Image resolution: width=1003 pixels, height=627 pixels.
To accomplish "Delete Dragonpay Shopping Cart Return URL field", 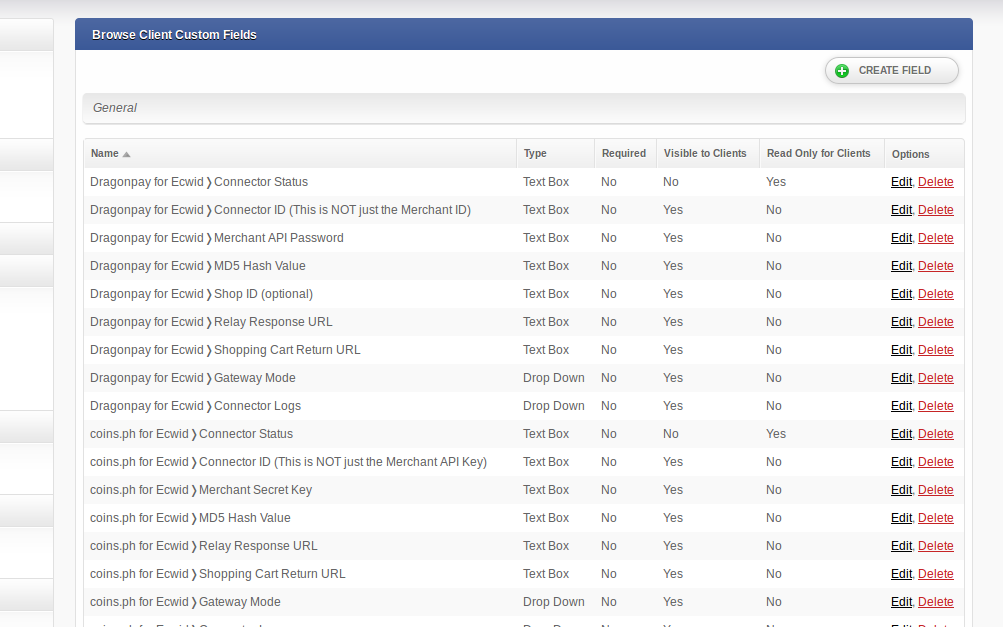I will tap(935, 350).
